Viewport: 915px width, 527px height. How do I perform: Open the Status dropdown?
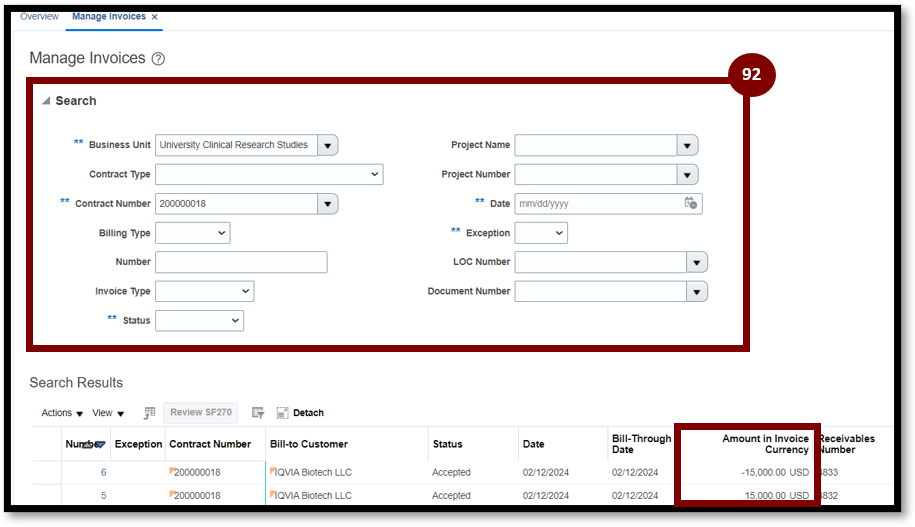(x=199, y=320)
